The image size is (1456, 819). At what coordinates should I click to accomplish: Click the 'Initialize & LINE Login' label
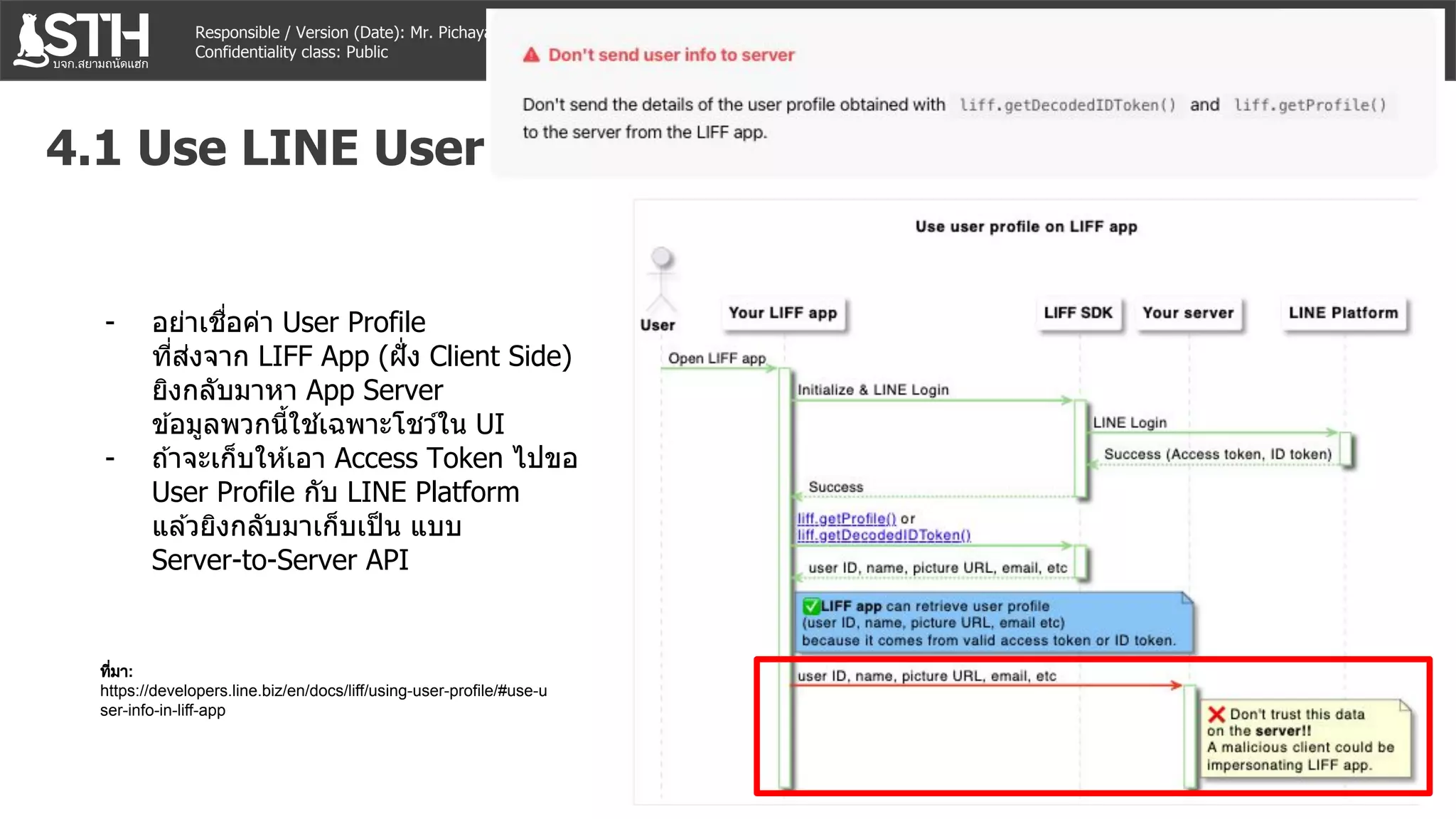(x=873, y=390)
